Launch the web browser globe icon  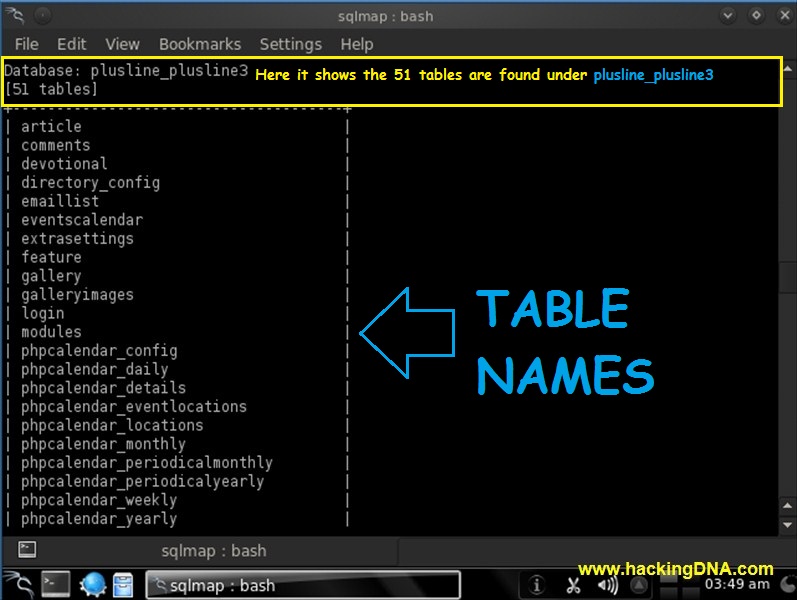[x=93, y=585]
